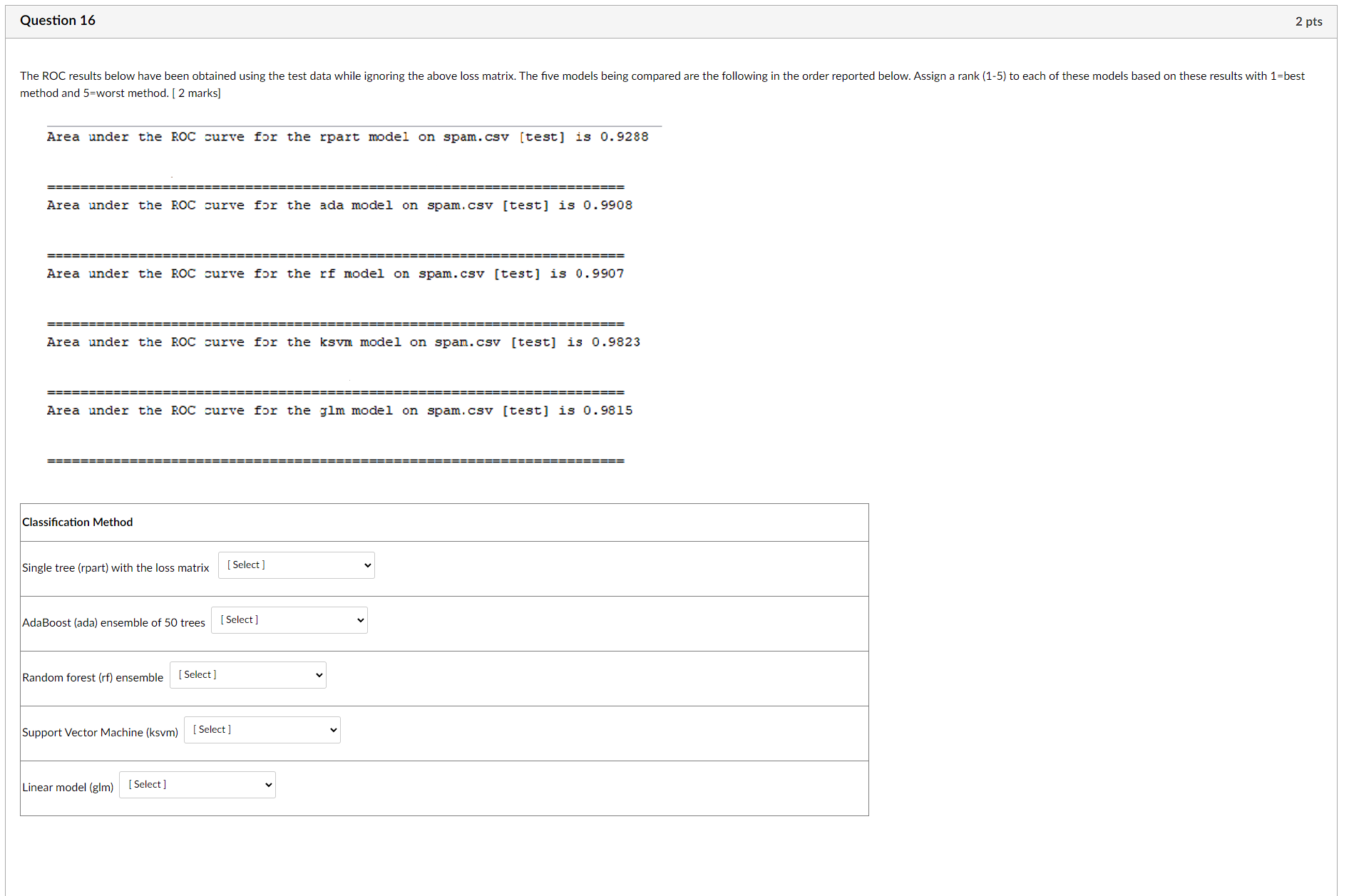Viewport: 1349px width, 896px height.
Task: Click the ksvm AUC output line
Action: tap(343, 342)
